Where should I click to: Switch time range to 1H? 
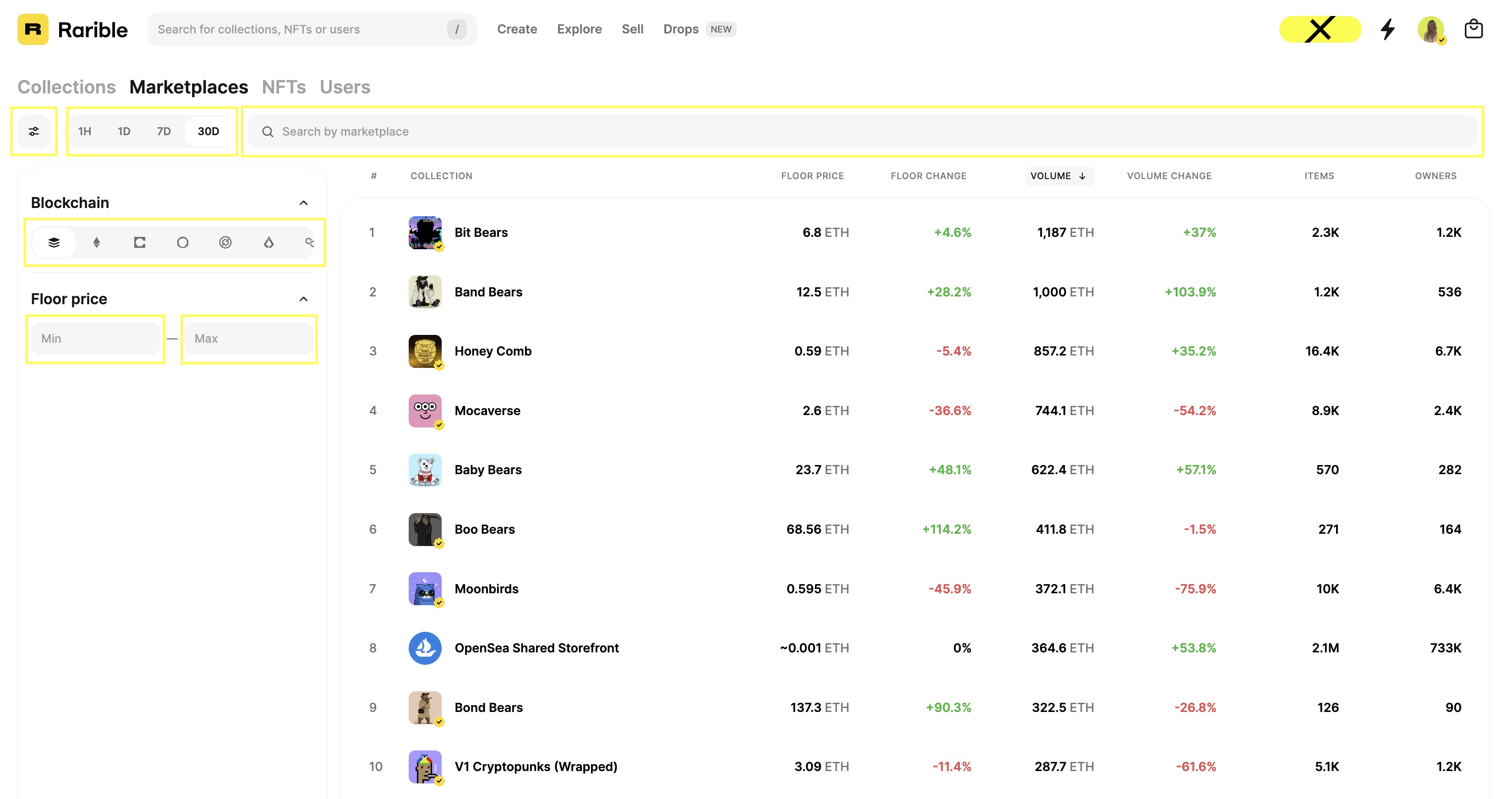(85, 131)
